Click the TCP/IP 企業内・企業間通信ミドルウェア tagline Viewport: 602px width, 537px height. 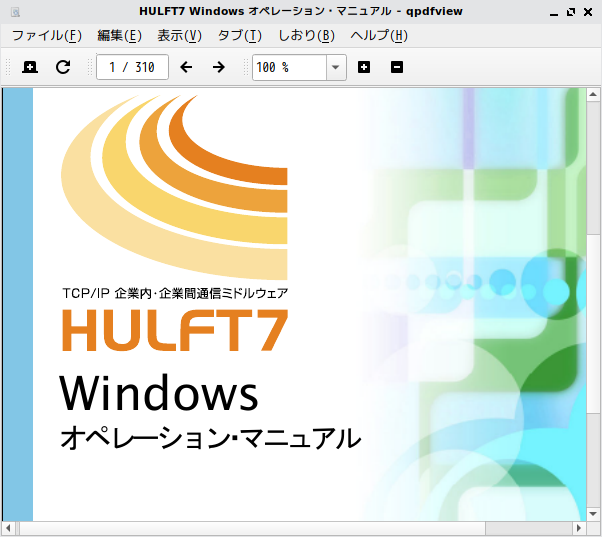point(175,293)
